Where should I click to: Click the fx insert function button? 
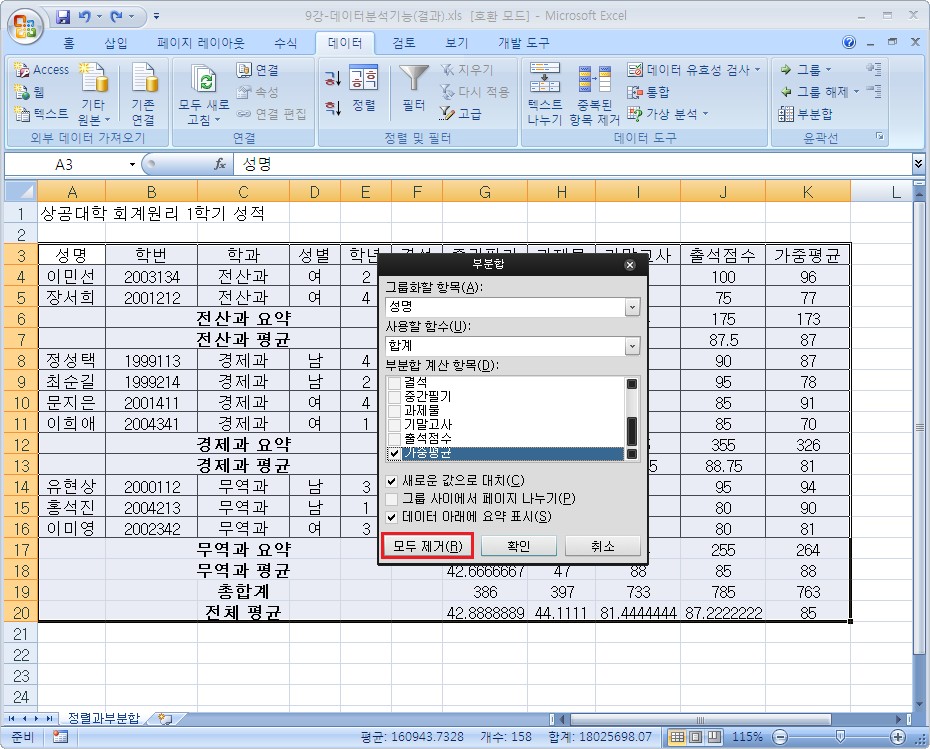(x=219, y=164)
